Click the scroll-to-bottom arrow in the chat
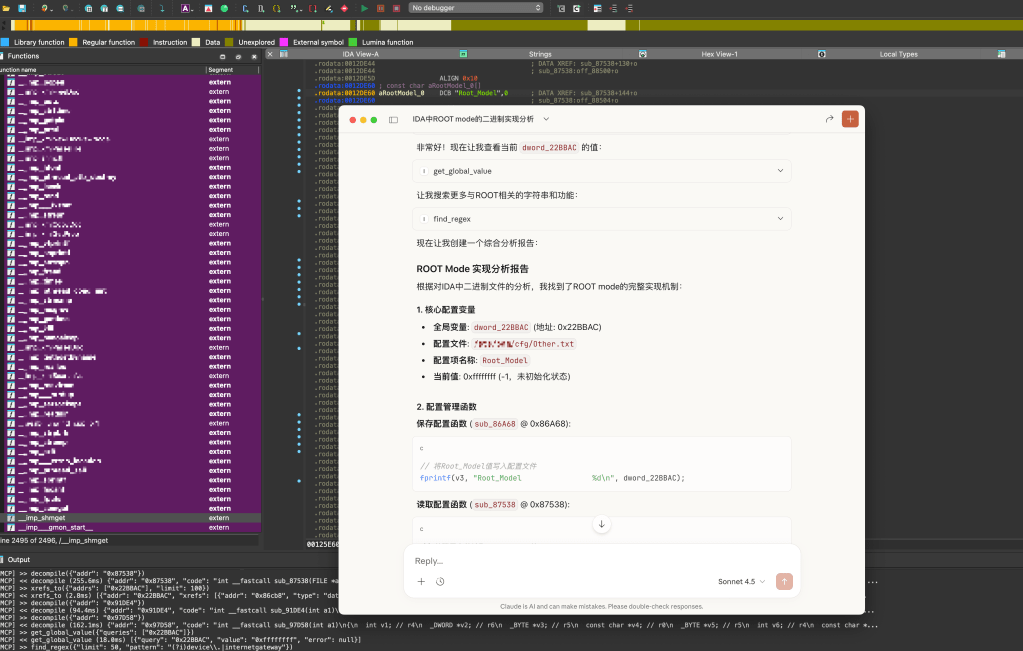 coord(601,525)
